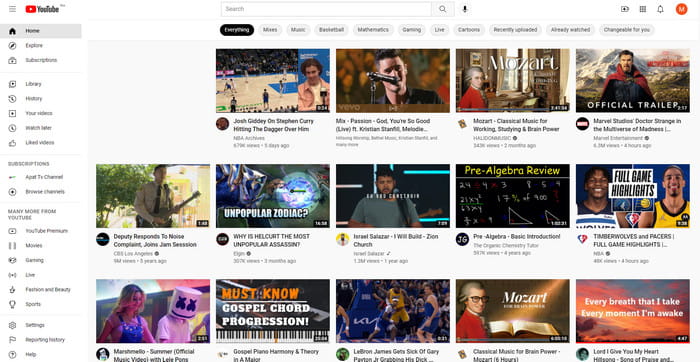Open Watch later in sidebar
This screenshot has width=700, height=362.
[41, 128]
